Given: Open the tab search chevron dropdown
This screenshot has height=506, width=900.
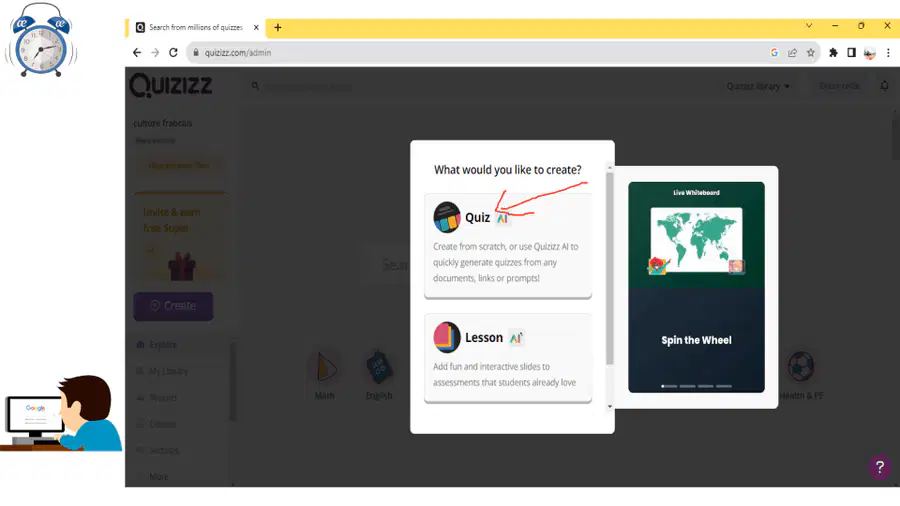Looking at the screenshot, I should [809, 26].
